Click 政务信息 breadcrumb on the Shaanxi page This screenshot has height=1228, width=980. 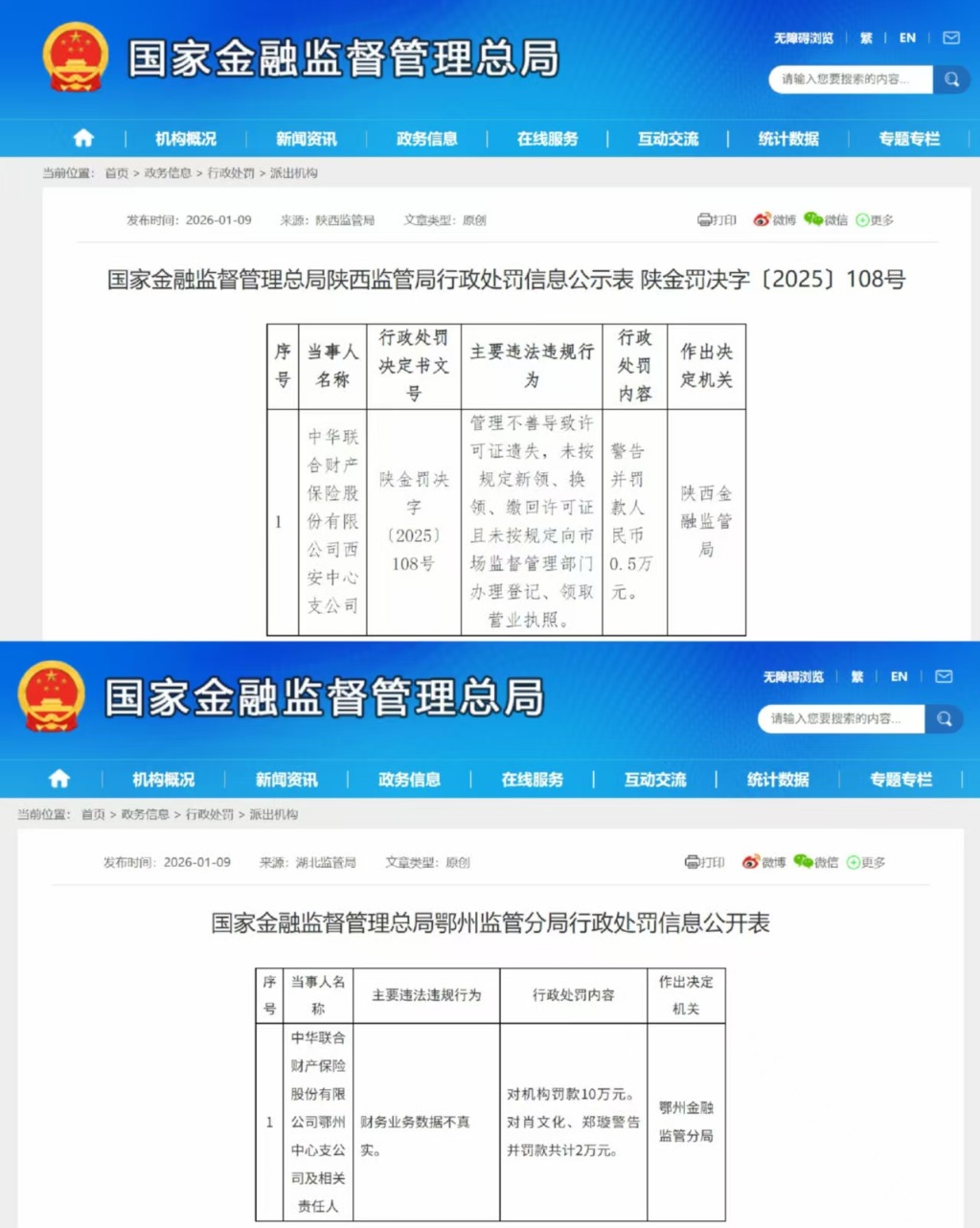click(x=168, y=173)
